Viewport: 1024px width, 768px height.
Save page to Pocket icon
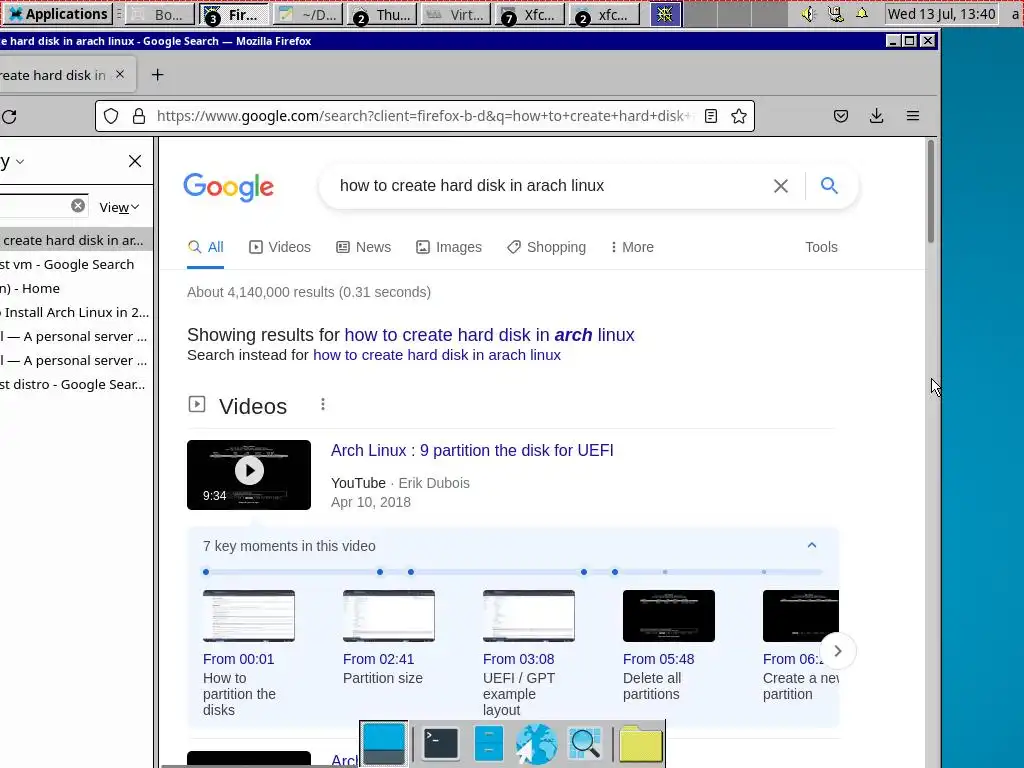click(x=840, y=116)
